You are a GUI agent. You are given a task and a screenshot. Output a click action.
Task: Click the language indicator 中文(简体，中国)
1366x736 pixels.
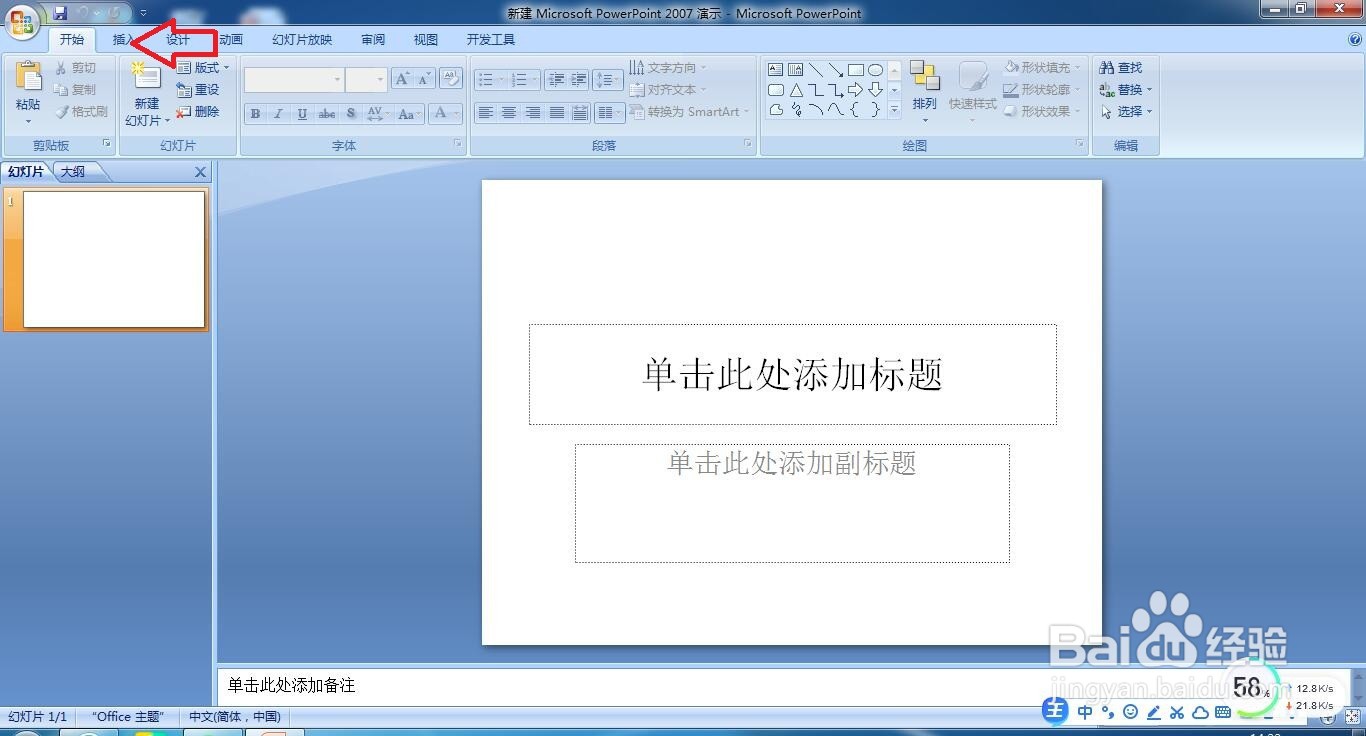point(235,717)
